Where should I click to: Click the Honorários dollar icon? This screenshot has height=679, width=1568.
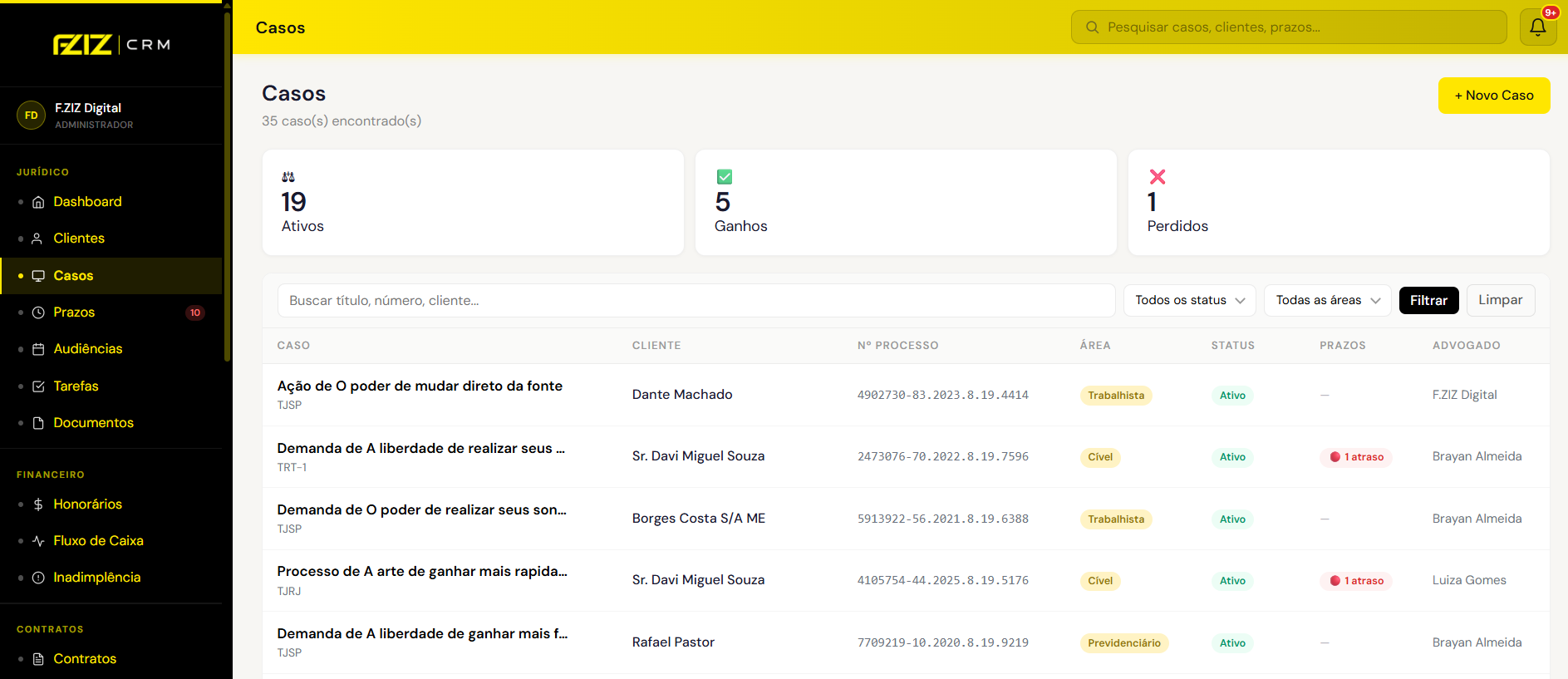(38, 504)
